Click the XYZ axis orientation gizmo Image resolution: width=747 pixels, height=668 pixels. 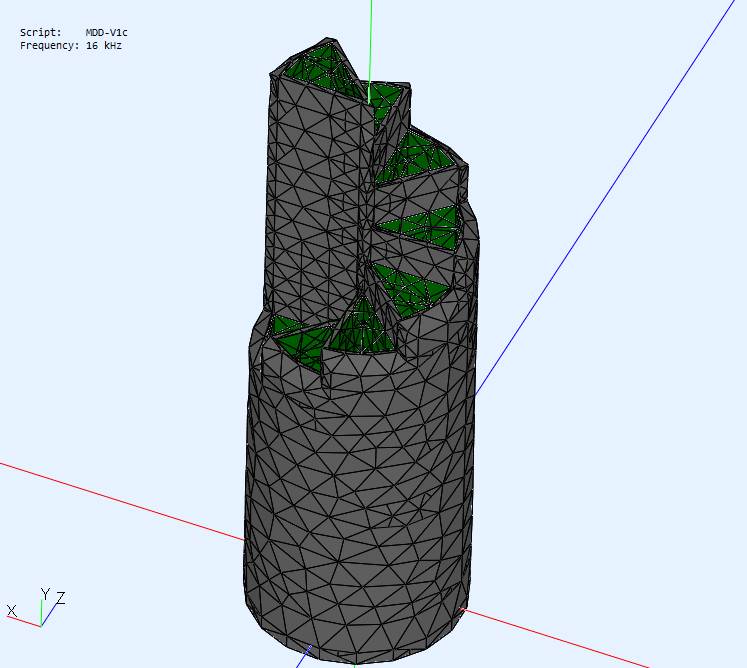[36, 607]
